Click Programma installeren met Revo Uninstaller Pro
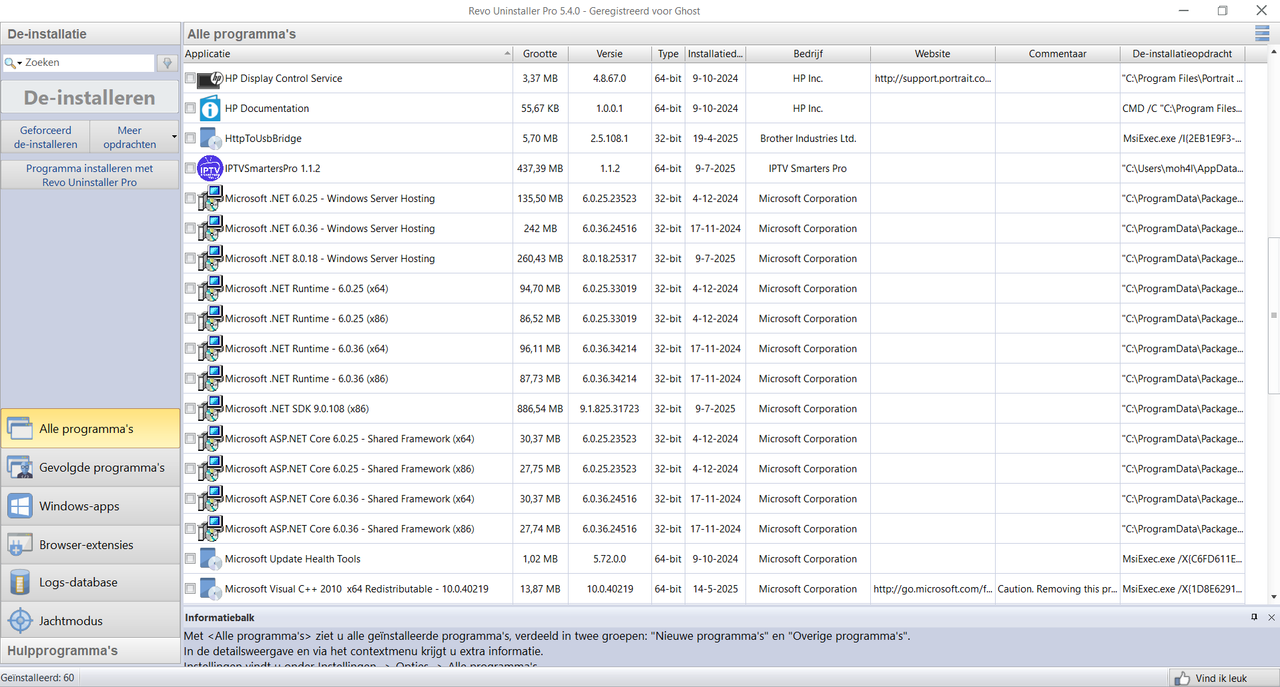 [90, 175]
